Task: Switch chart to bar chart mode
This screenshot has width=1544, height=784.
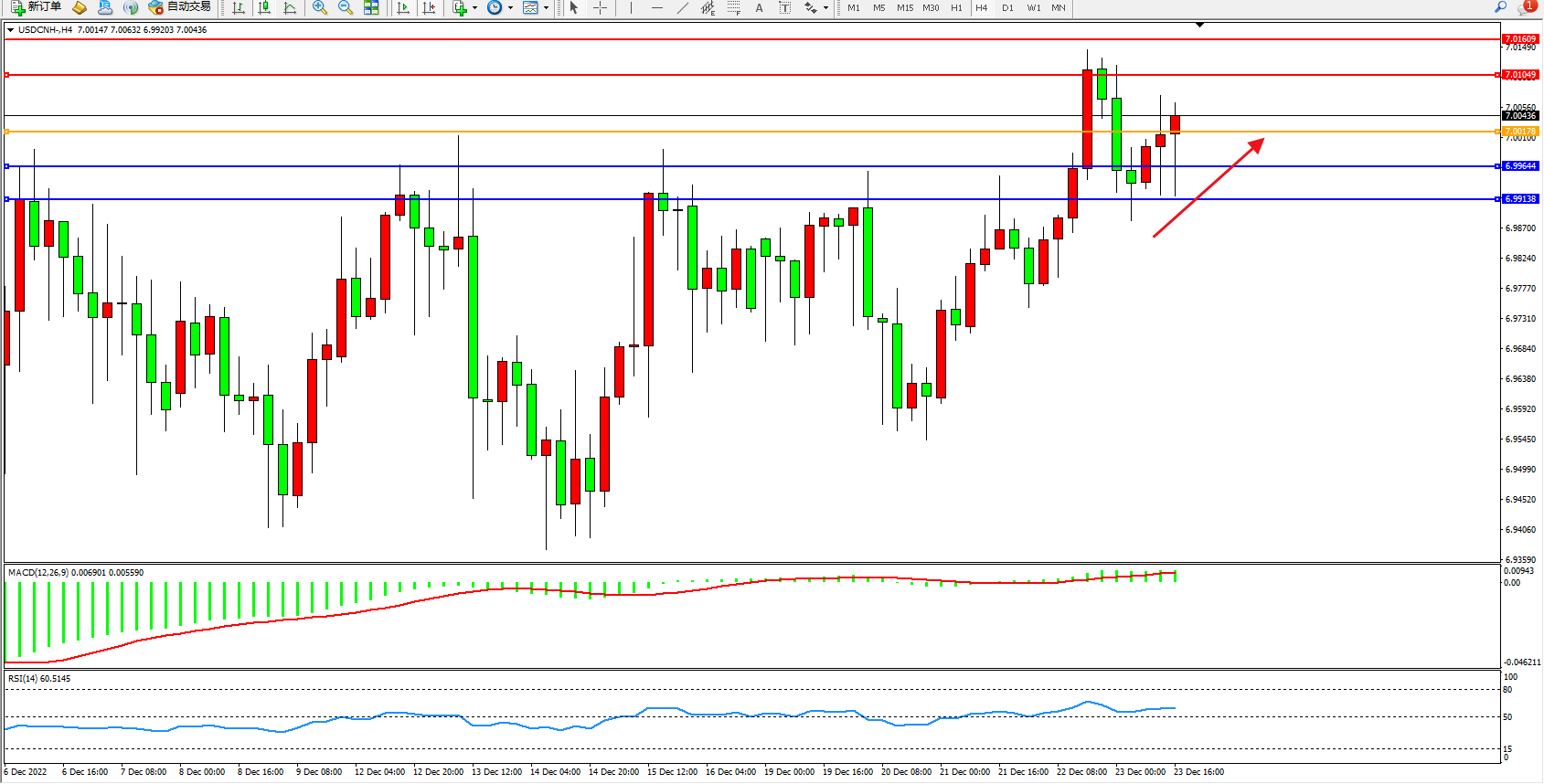Action: pos(239,7)
